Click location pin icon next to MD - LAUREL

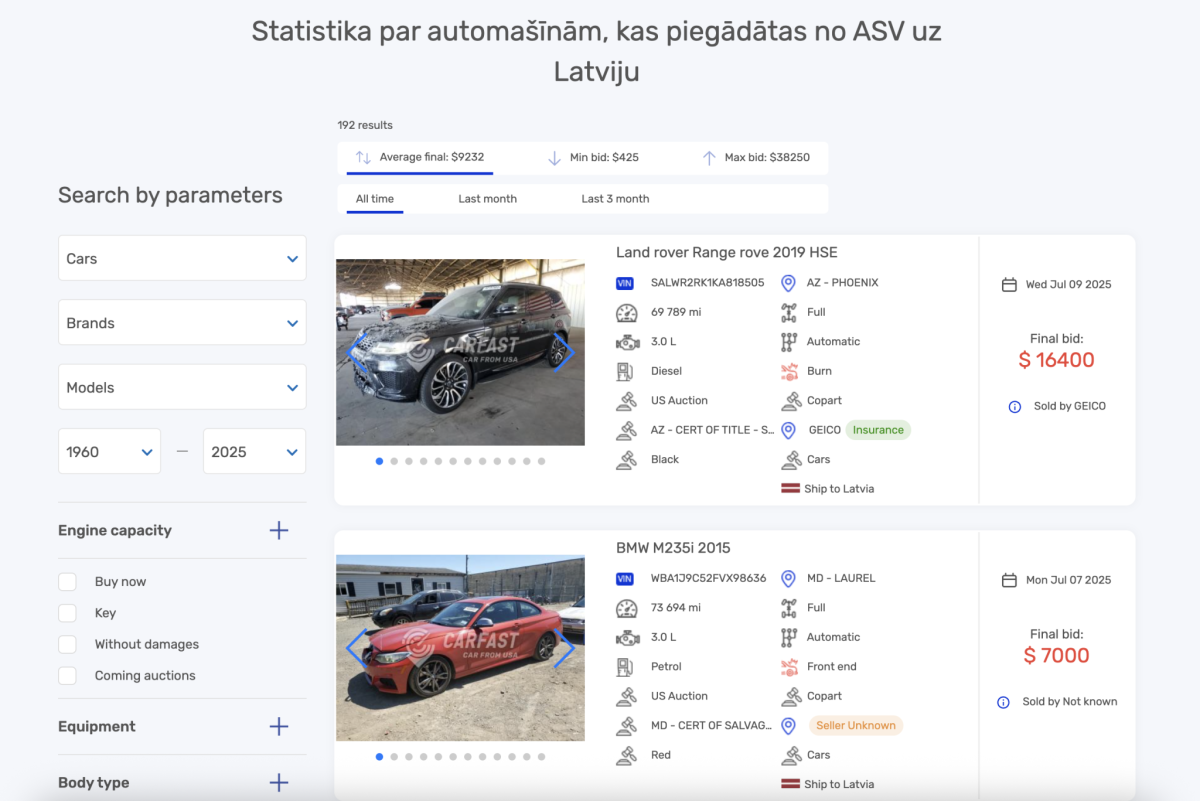pyautogui.click(x=788, y=578)
